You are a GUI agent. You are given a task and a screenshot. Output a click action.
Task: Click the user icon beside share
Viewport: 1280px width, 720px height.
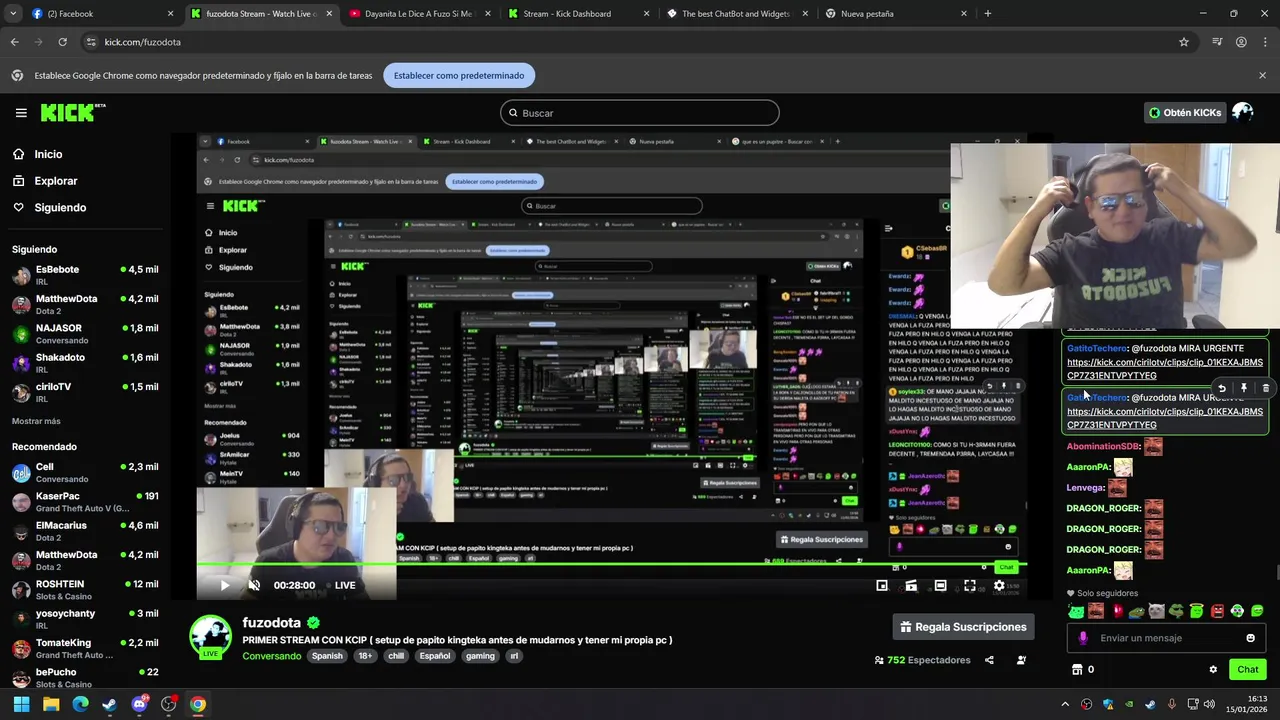tap(1021, 660)
